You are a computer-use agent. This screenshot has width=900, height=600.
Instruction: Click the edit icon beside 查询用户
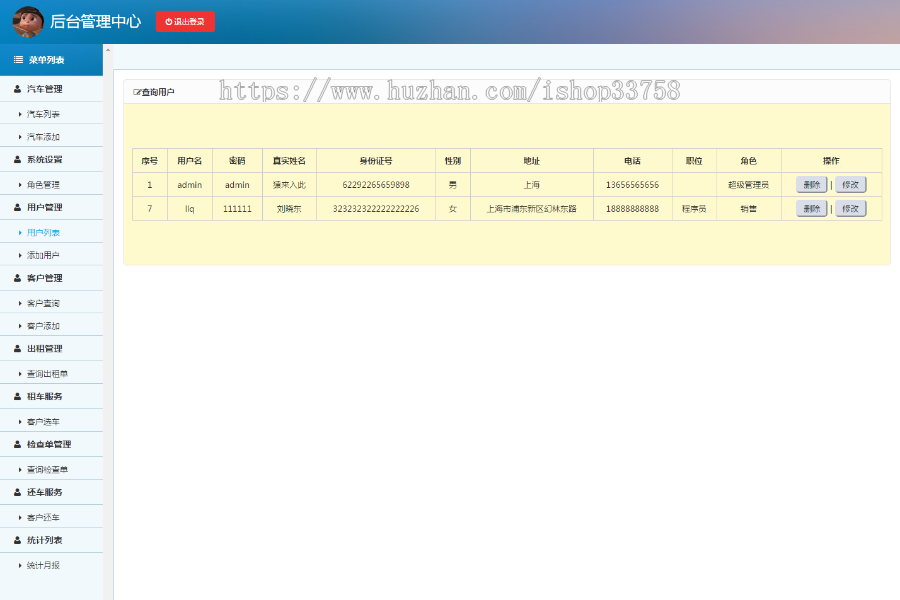[x=135, y=90]
